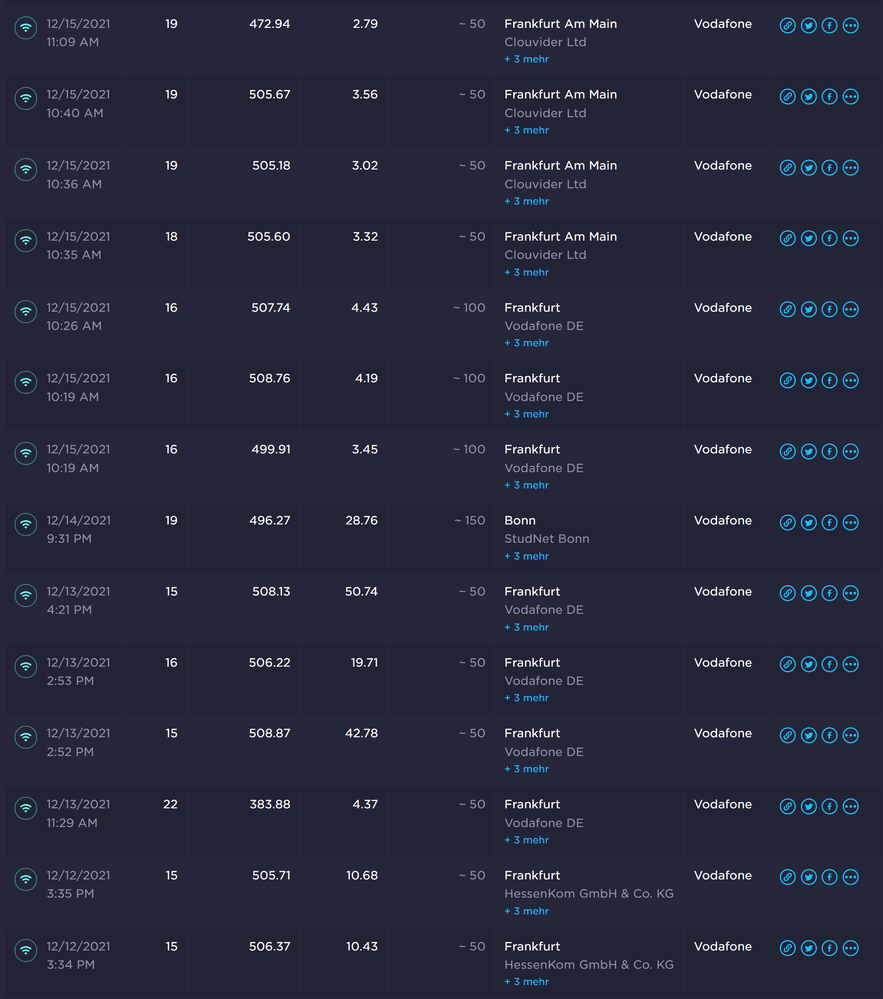Viewport: 883px width, 999px height.
Task: Click the '~ 150' value in the Bonn row
Action: [470, 521]
